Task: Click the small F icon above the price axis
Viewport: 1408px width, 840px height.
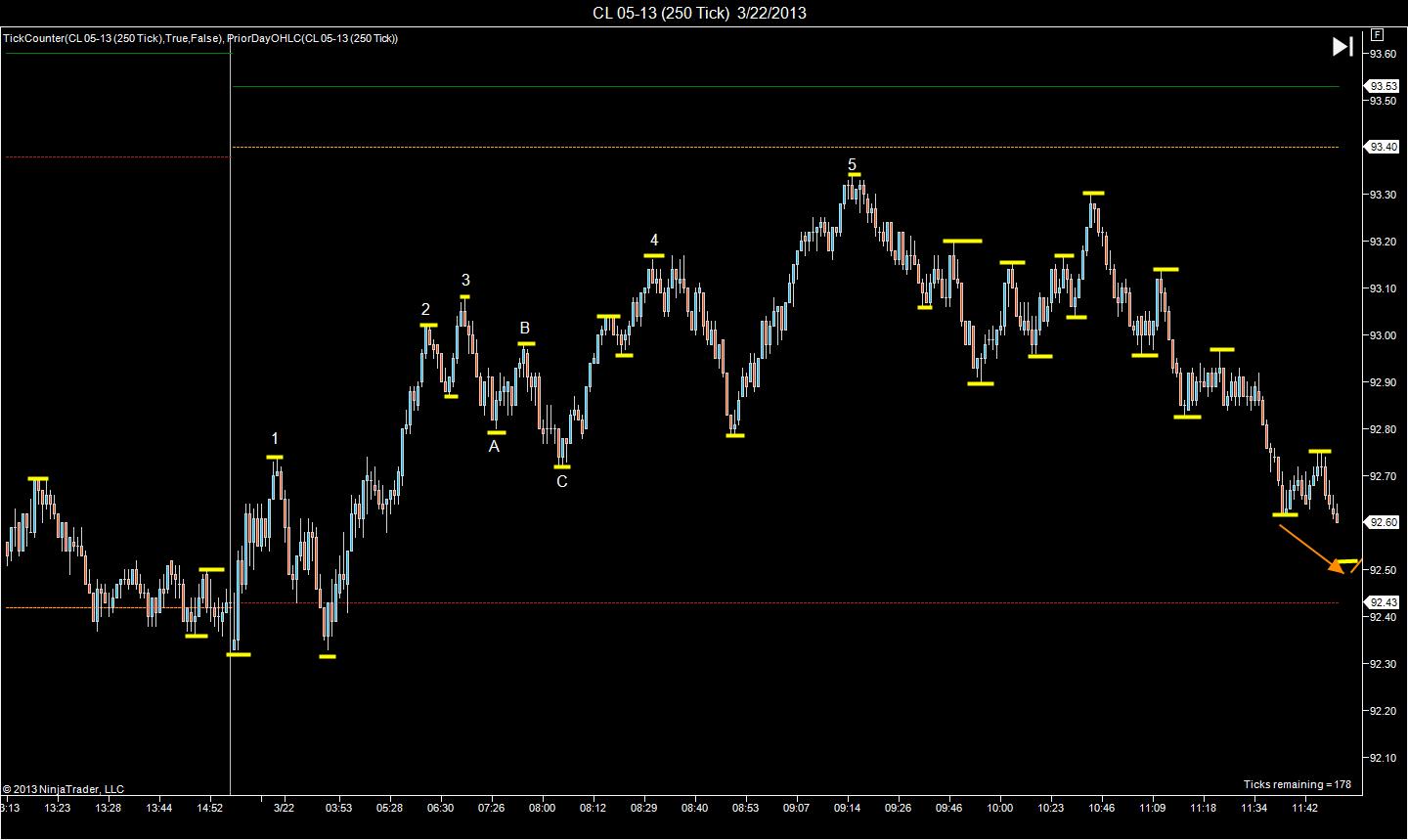Action: [1377, 33]
